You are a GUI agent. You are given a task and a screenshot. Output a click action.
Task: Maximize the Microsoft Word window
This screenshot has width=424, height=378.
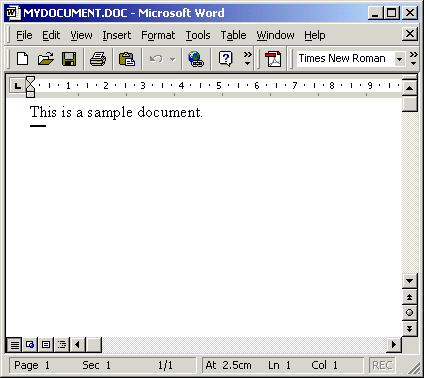click(392, 13)
